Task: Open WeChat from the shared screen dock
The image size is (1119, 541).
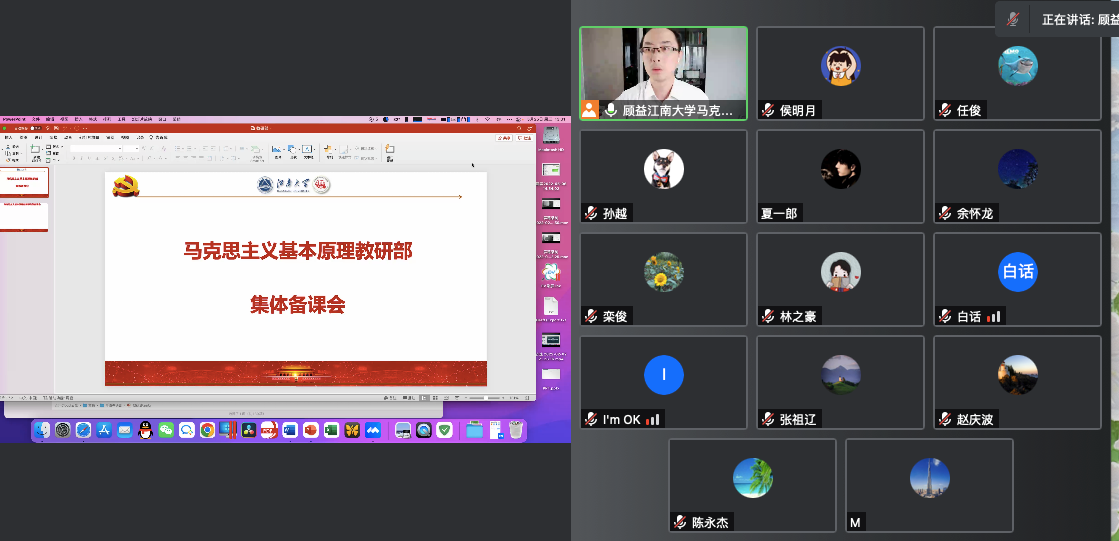Action: point(165,430)
